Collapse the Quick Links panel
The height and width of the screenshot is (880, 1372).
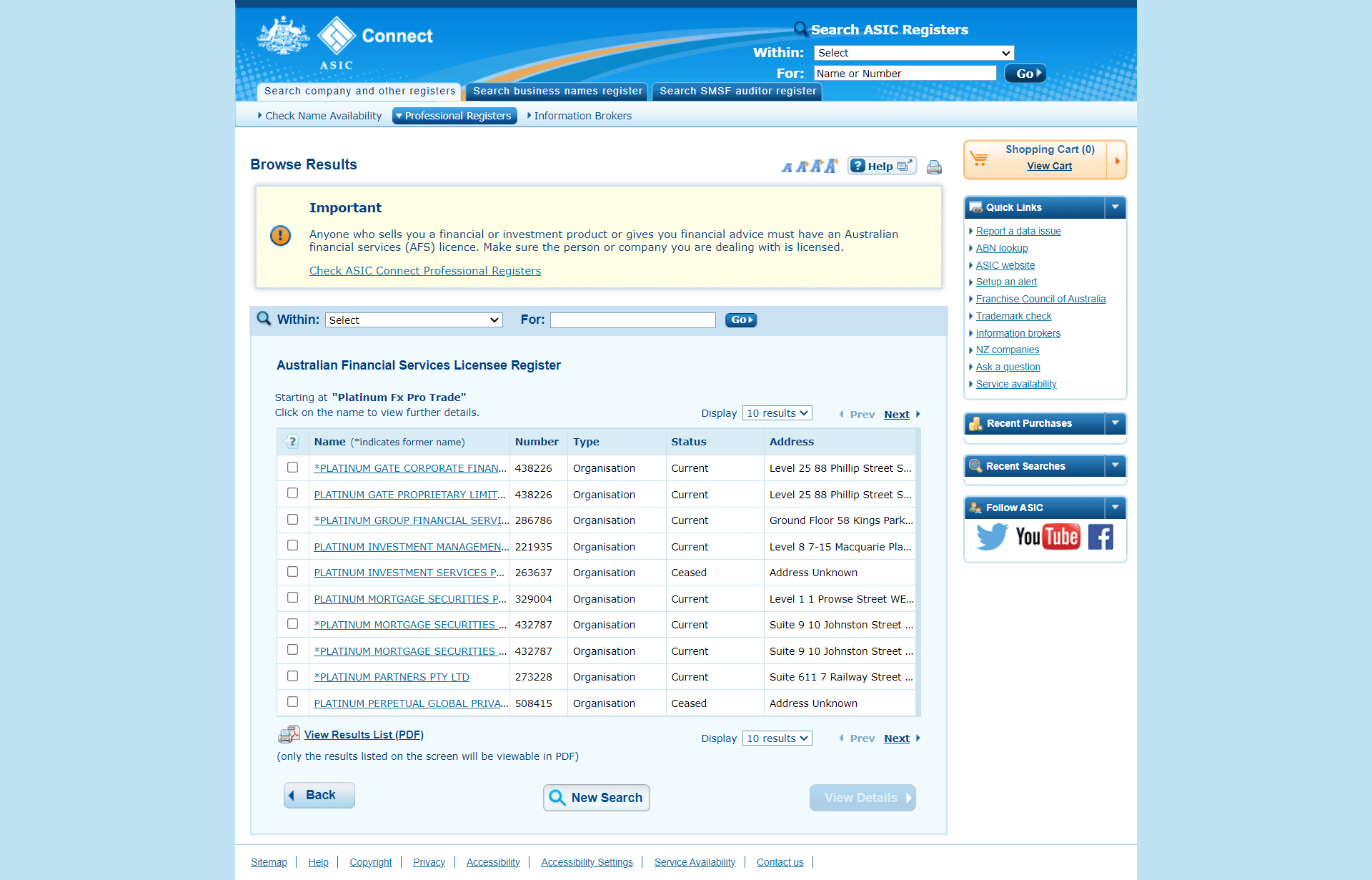pos(1115,207)
